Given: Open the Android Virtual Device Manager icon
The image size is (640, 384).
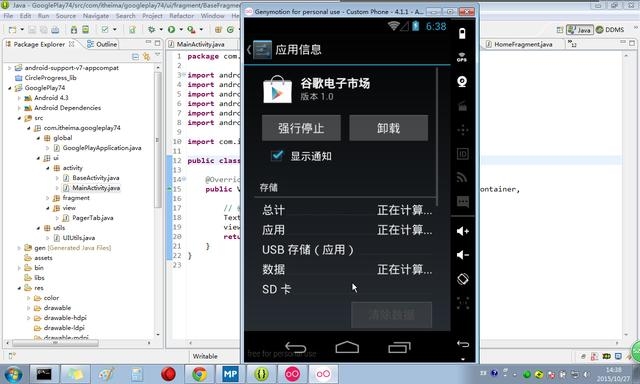Looking at the screenshot, I should point(85,29).
